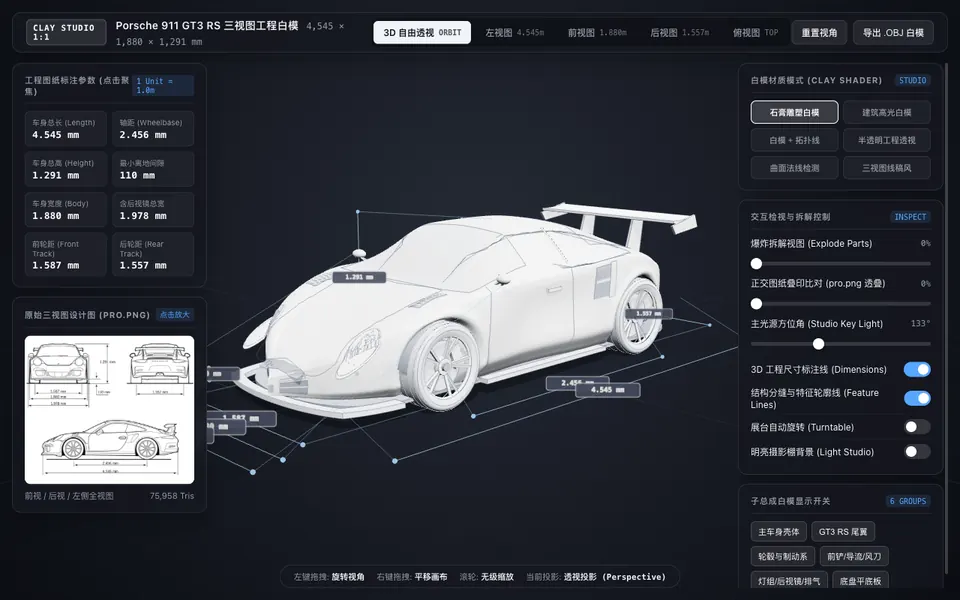
Task: Switch to the 后视图 rear view tab
Action: click(680, 32)
